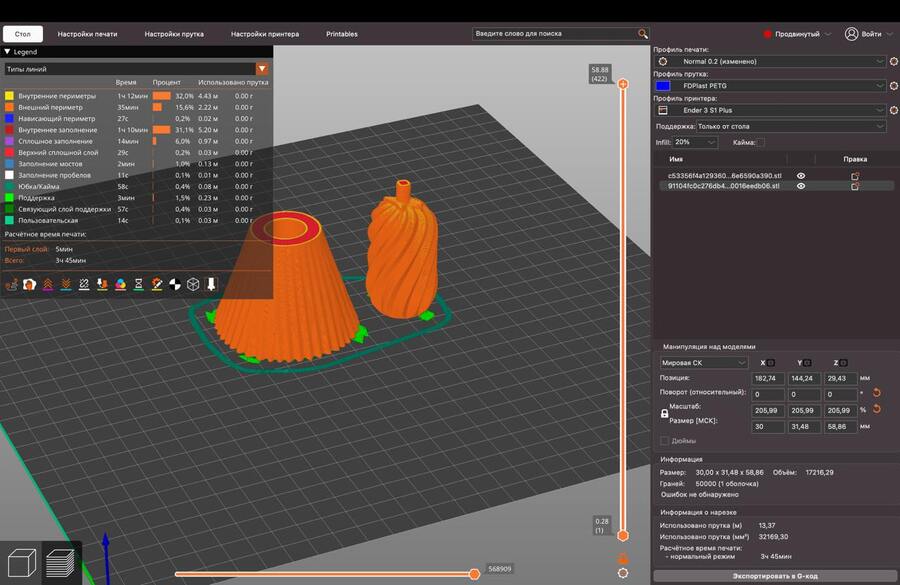This screenshot has width=900, height=585.
Task: Open the Infill 20% dropdown
Action: pyautogui.click(x=697, y=143)
